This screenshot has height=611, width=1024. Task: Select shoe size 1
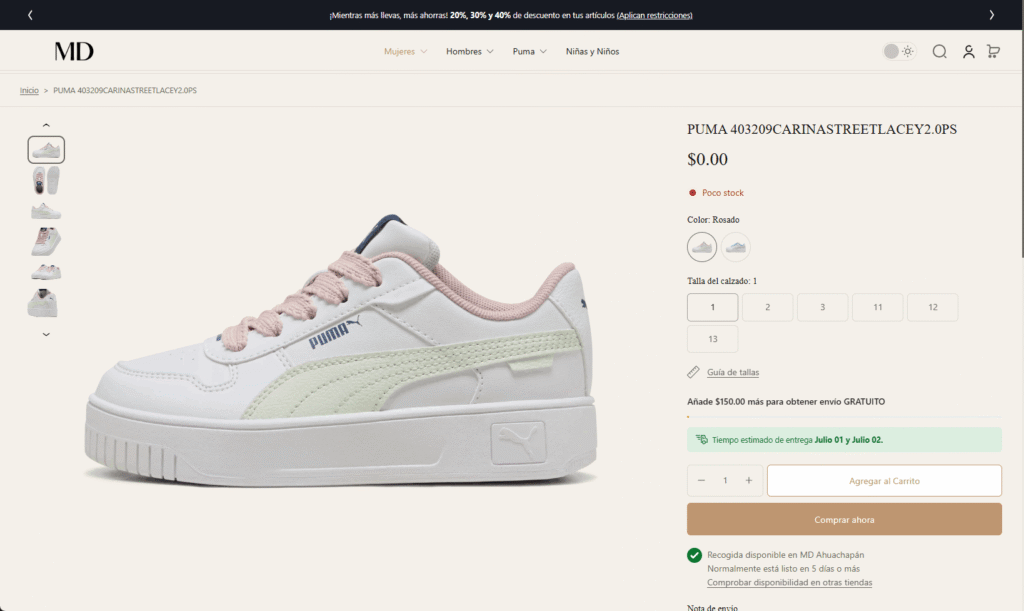tap(712, 307)
